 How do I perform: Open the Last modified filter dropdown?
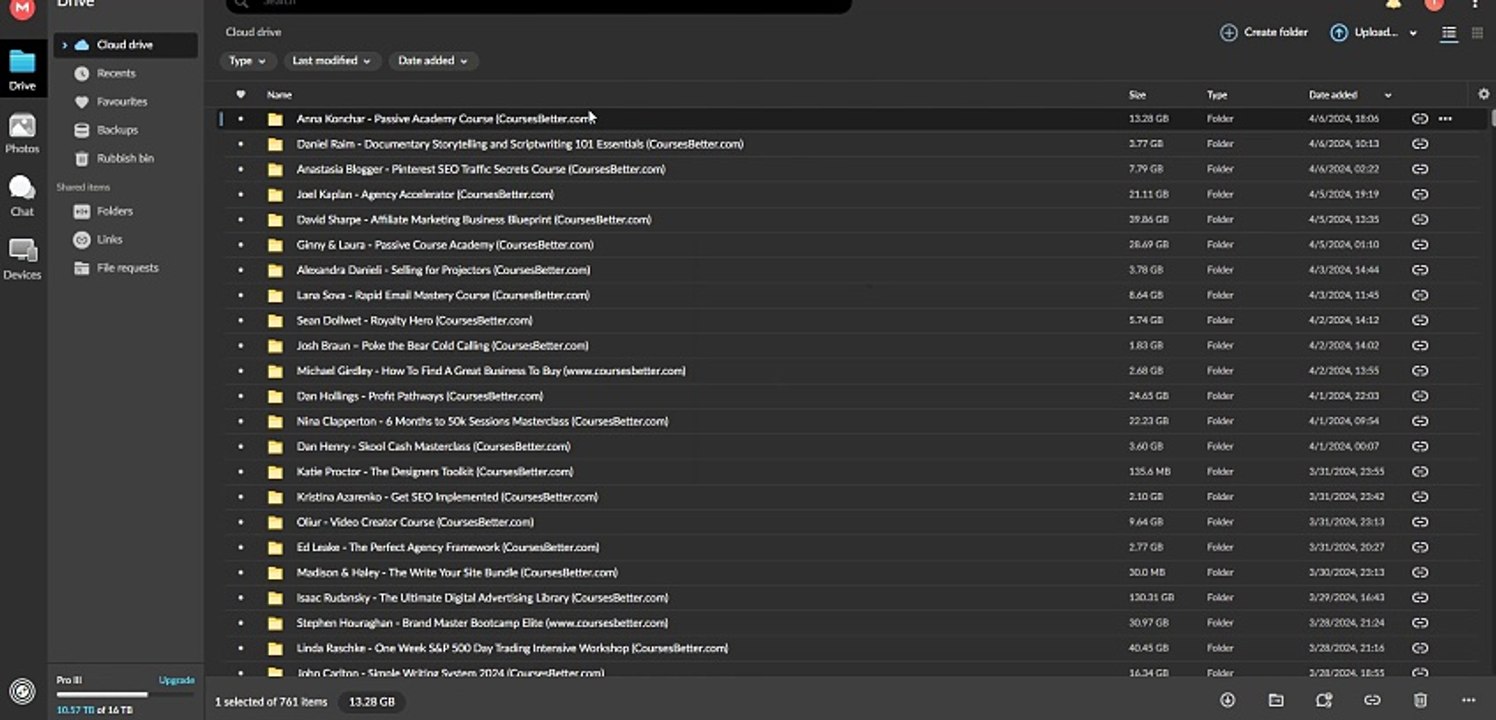tap(332, 61)
